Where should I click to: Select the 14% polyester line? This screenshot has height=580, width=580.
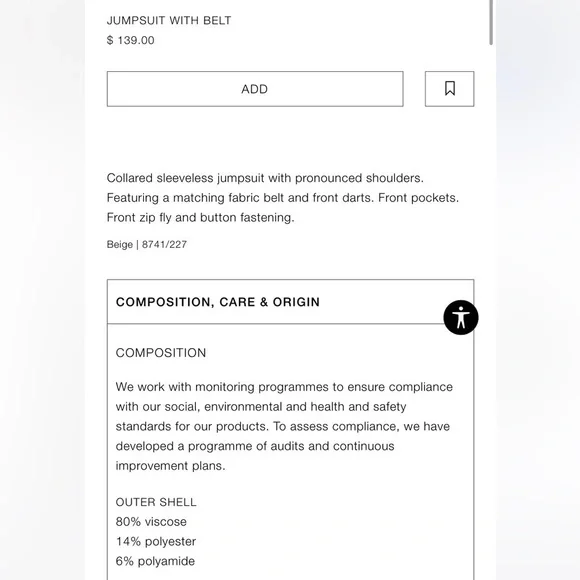click(x=156, y=542)
